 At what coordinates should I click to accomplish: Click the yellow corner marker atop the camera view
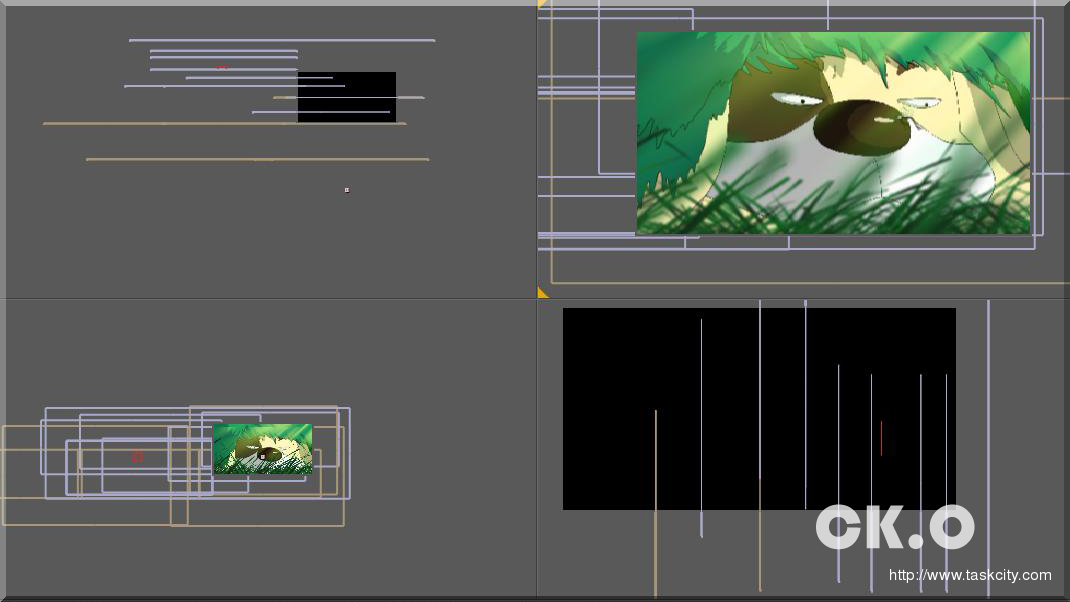click(541, 4)
